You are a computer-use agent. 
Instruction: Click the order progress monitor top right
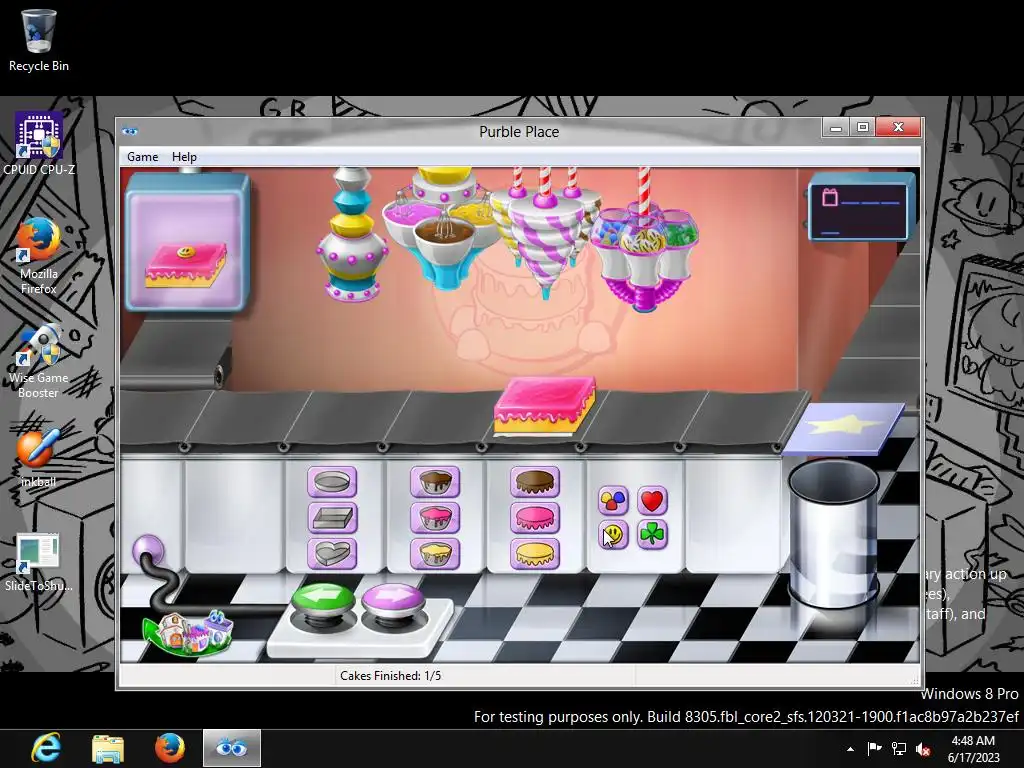pyautogui.click(x=861, y=208)
